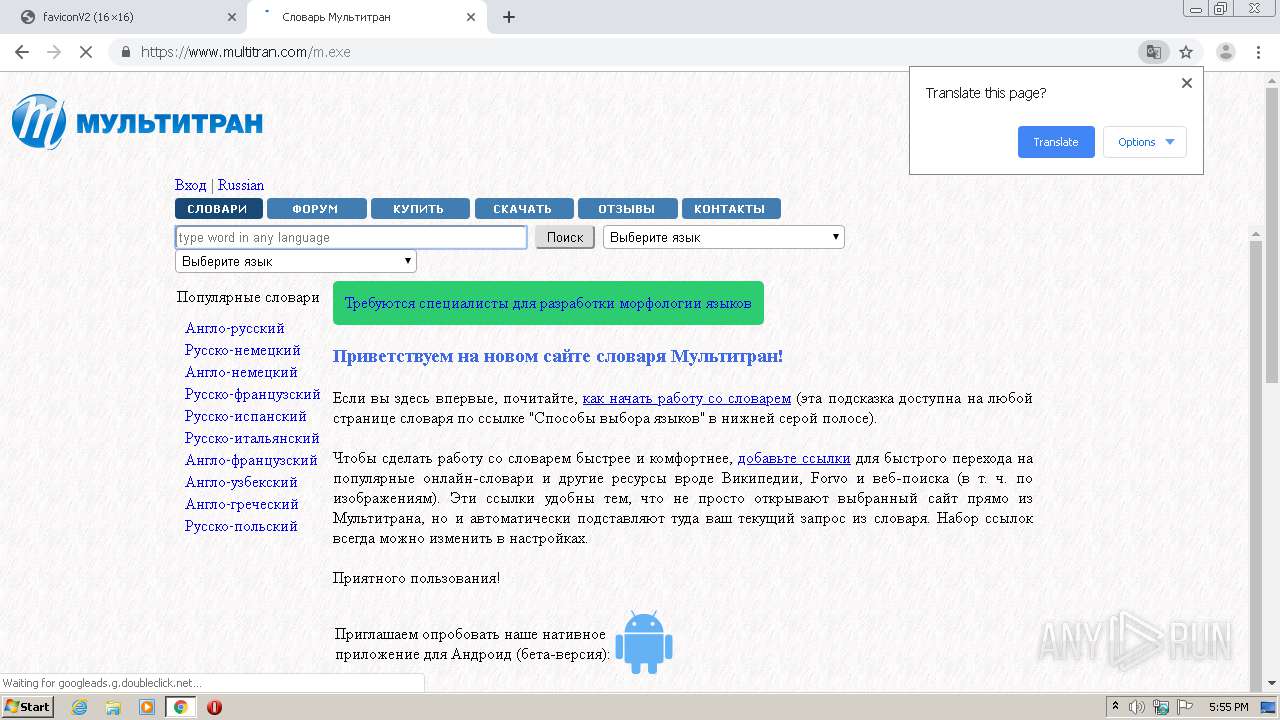Open the red stop-sign taskbar icon

click(x=214, y=707)
